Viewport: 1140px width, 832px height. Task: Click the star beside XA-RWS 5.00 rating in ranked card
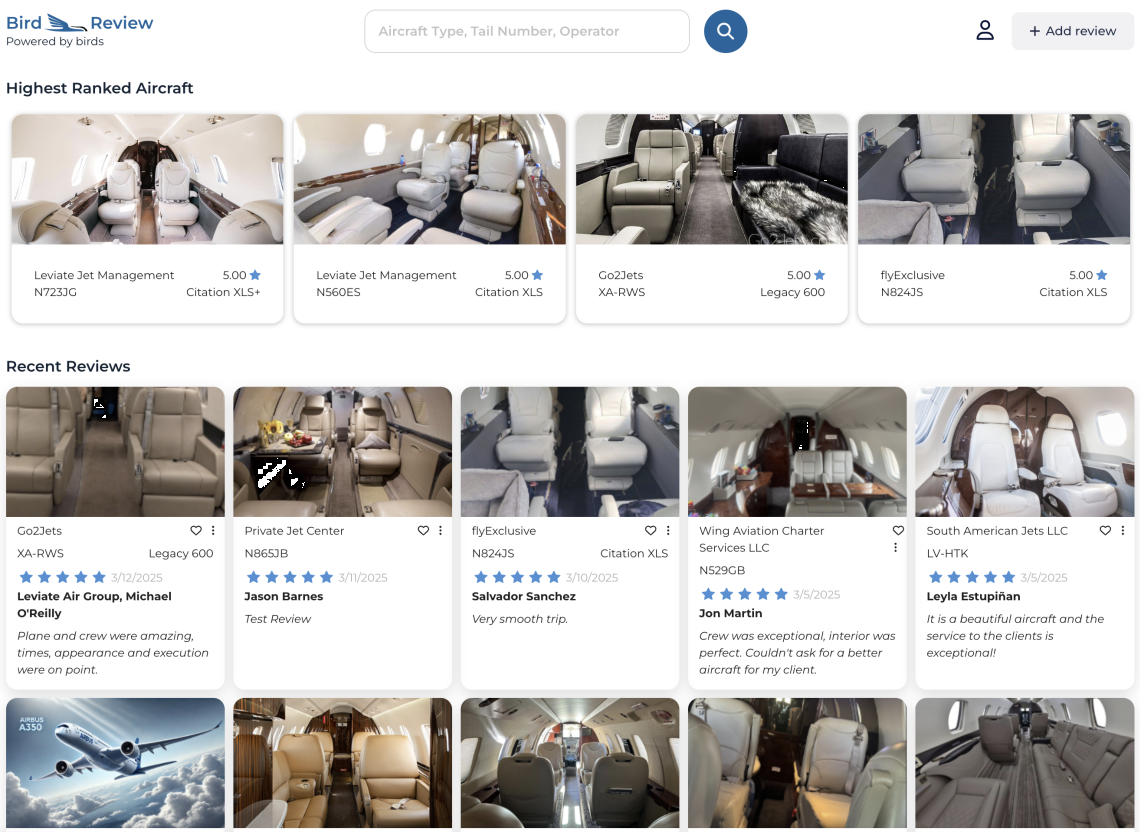pyautogui.click(x=819, y=275)
